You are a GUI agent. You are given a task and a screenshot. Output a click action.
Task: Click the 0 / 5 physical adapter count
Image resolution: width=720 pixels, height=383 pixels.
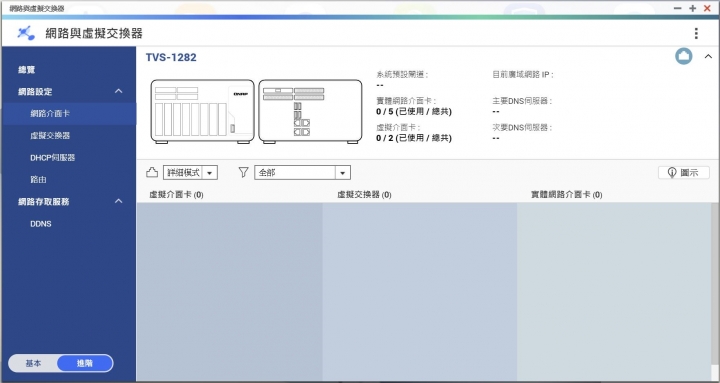pyautogui.click(x=414, y=112)
